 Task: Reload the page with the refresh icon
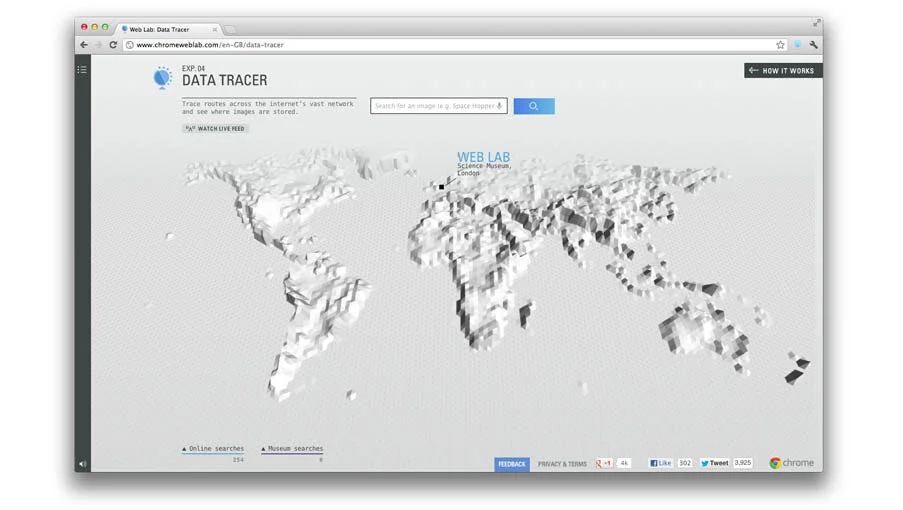pos(113,45)
